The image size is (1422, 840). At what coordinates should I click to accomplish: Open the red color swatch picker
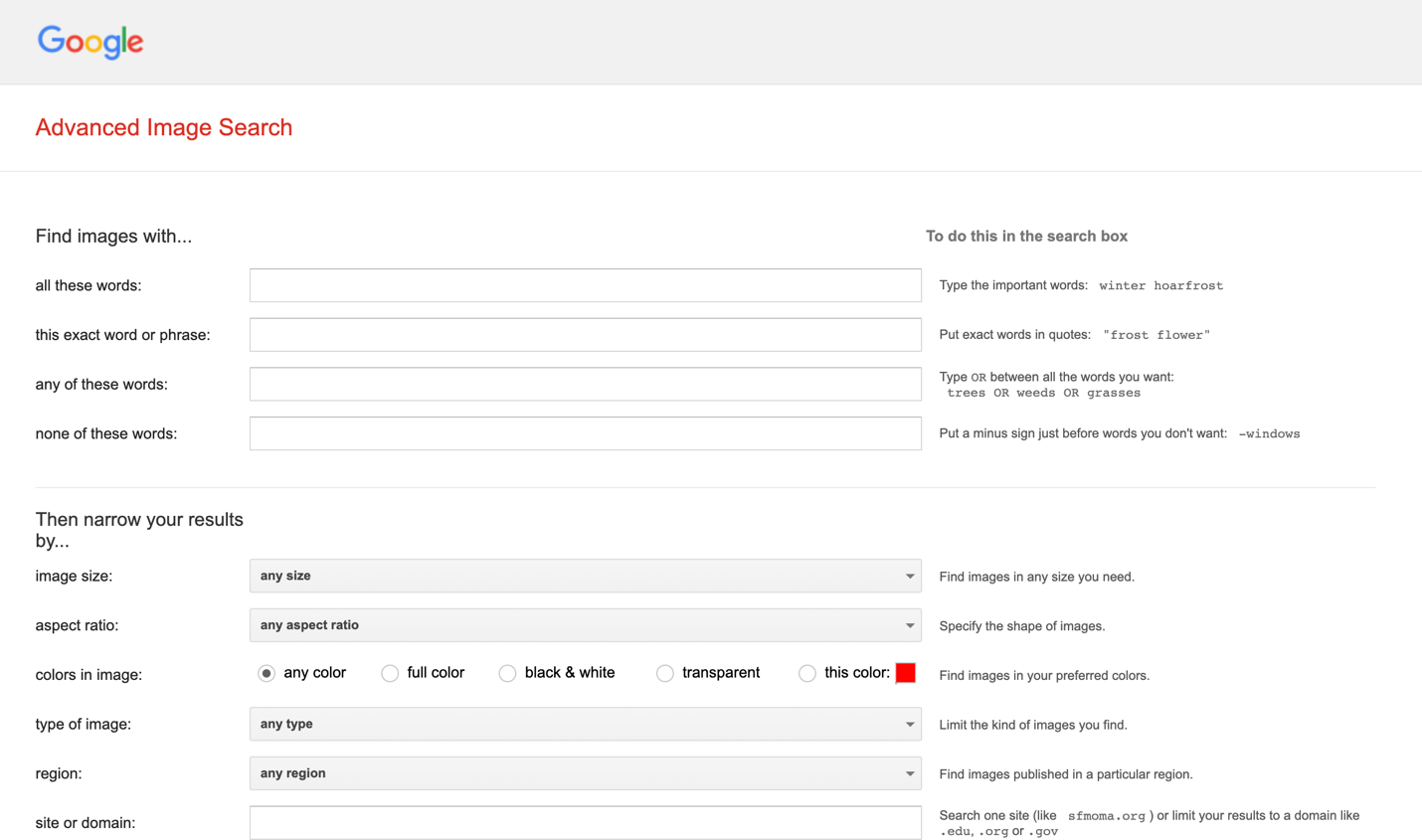click(x=905, y=673)
